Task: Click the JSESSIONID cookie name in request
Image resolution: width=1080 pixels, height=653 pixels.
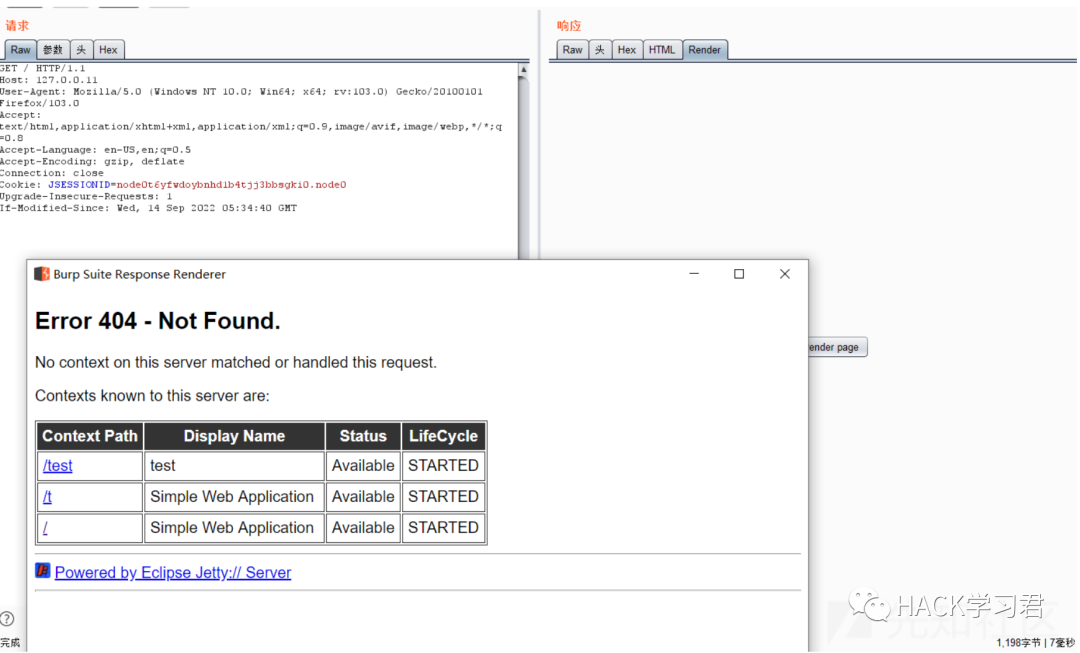Action: [79, 185]
